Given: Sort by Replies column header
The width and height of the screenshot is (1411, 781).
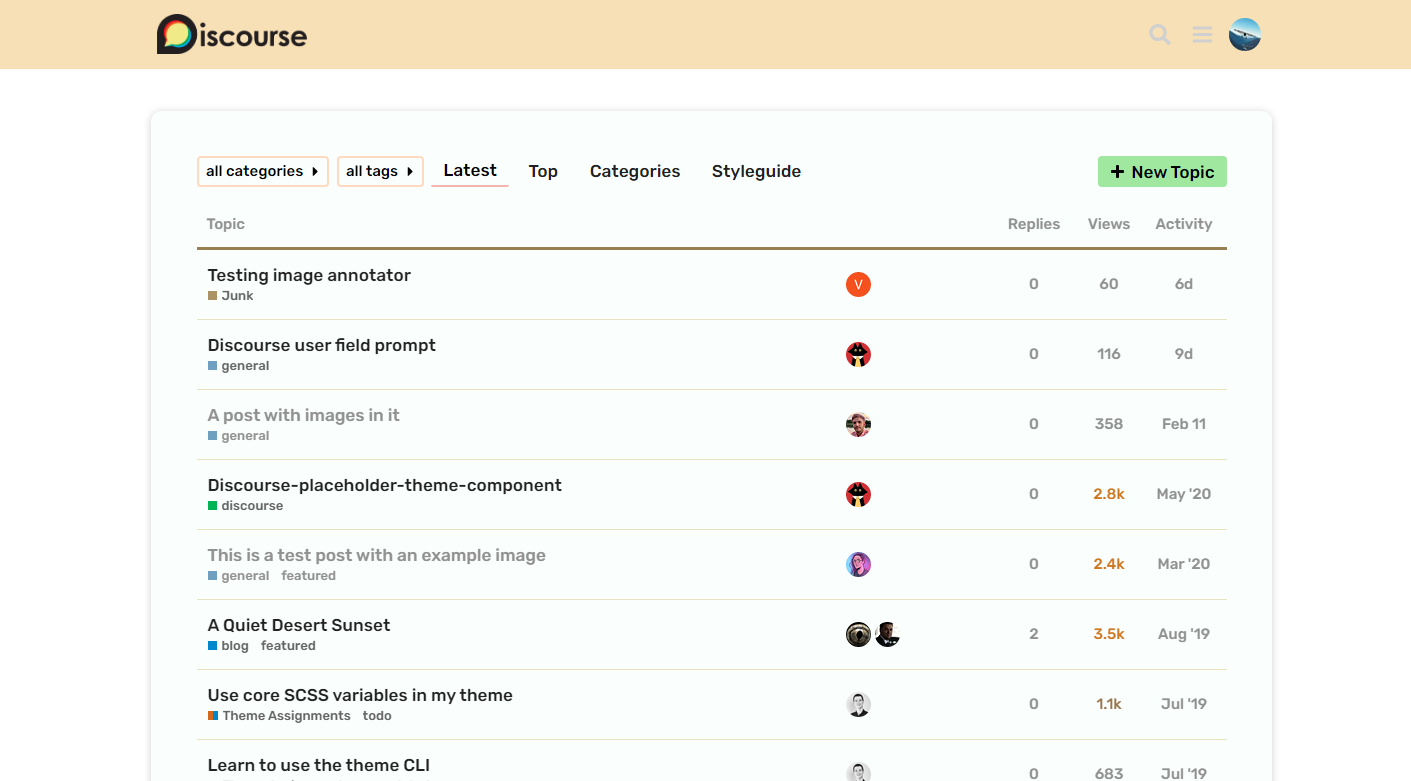Looking at the screenshot, I should [x=1034, y=224].
